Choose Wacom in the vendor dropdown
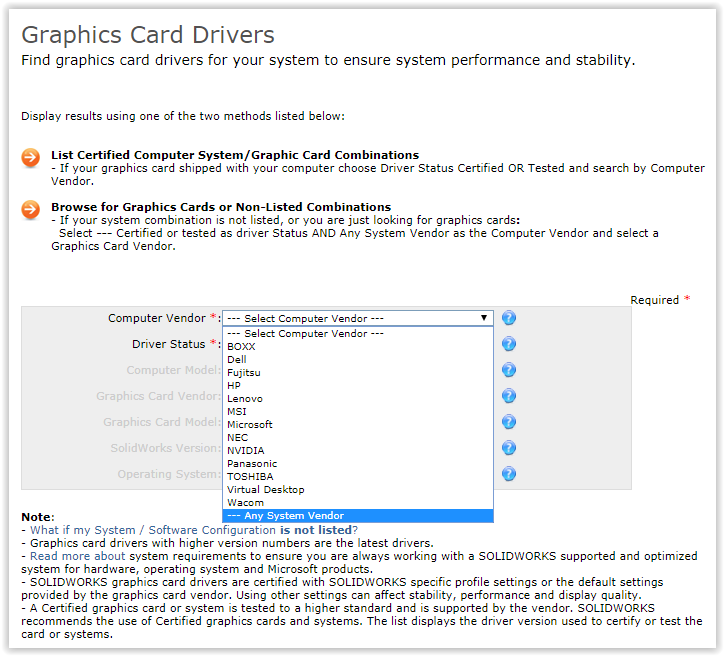The height and width of the screenshot is (656, 724). (x=358, y=502)
